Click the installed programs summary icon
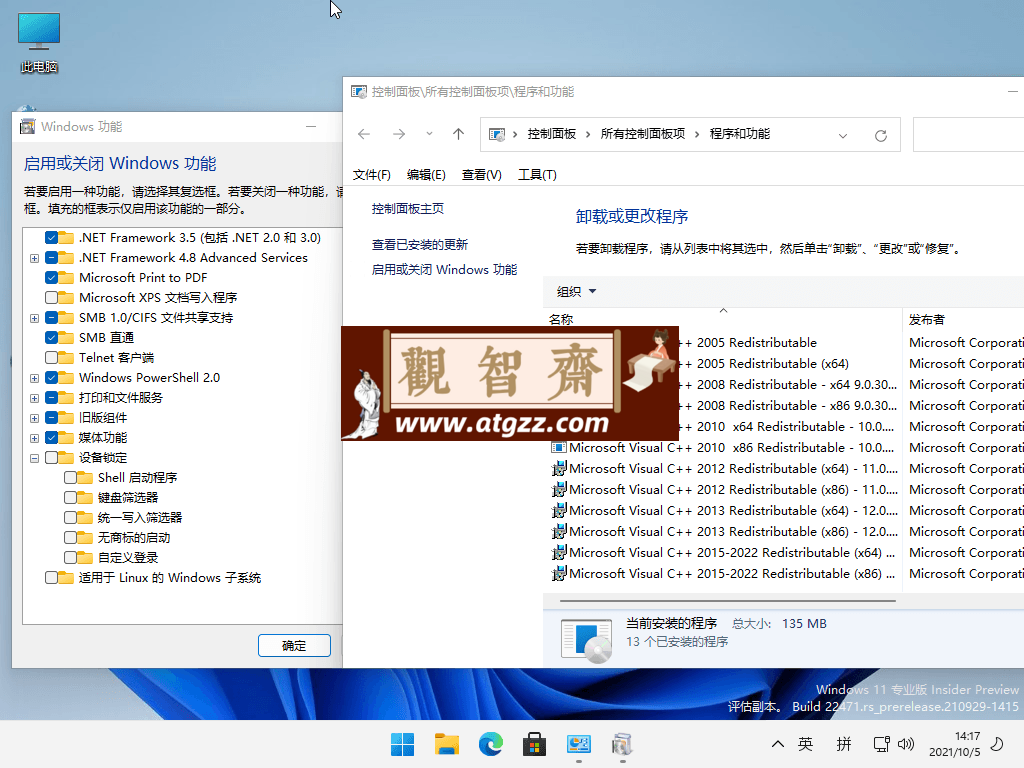 [586, 639]
